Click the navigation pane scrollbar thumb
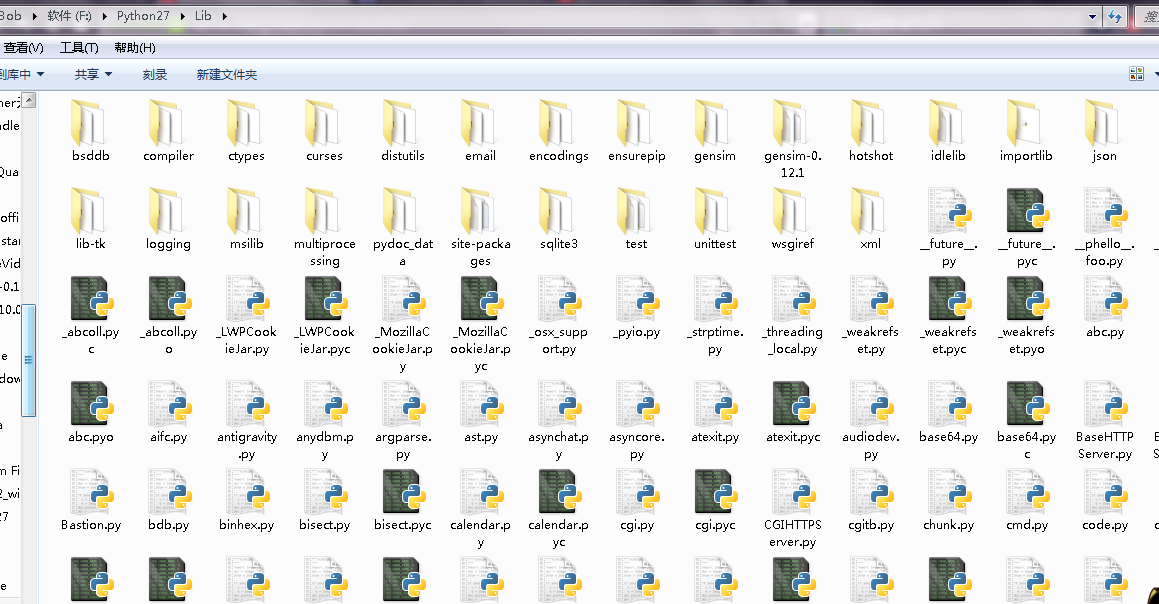Viewport: 1159px width, 604px height. [29, 360]
